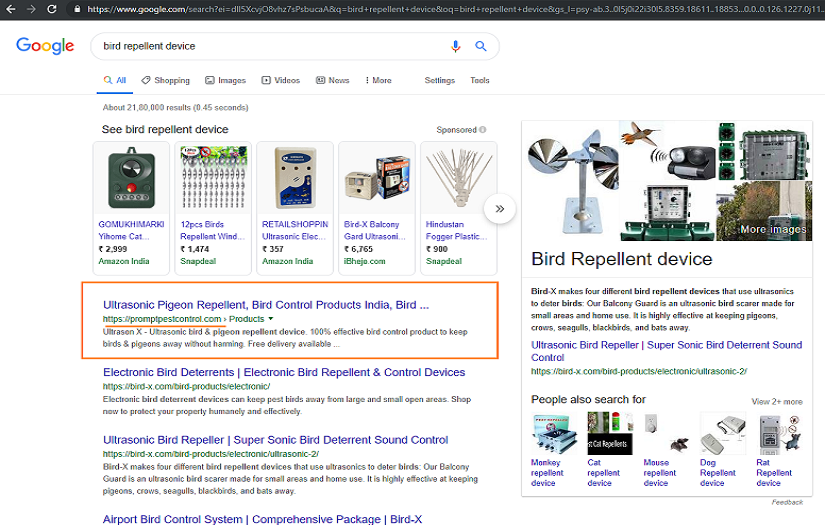Click RETAILSHOPPIN Ultrasonic Elec title
825x525 pixels.
click(295, 230)
